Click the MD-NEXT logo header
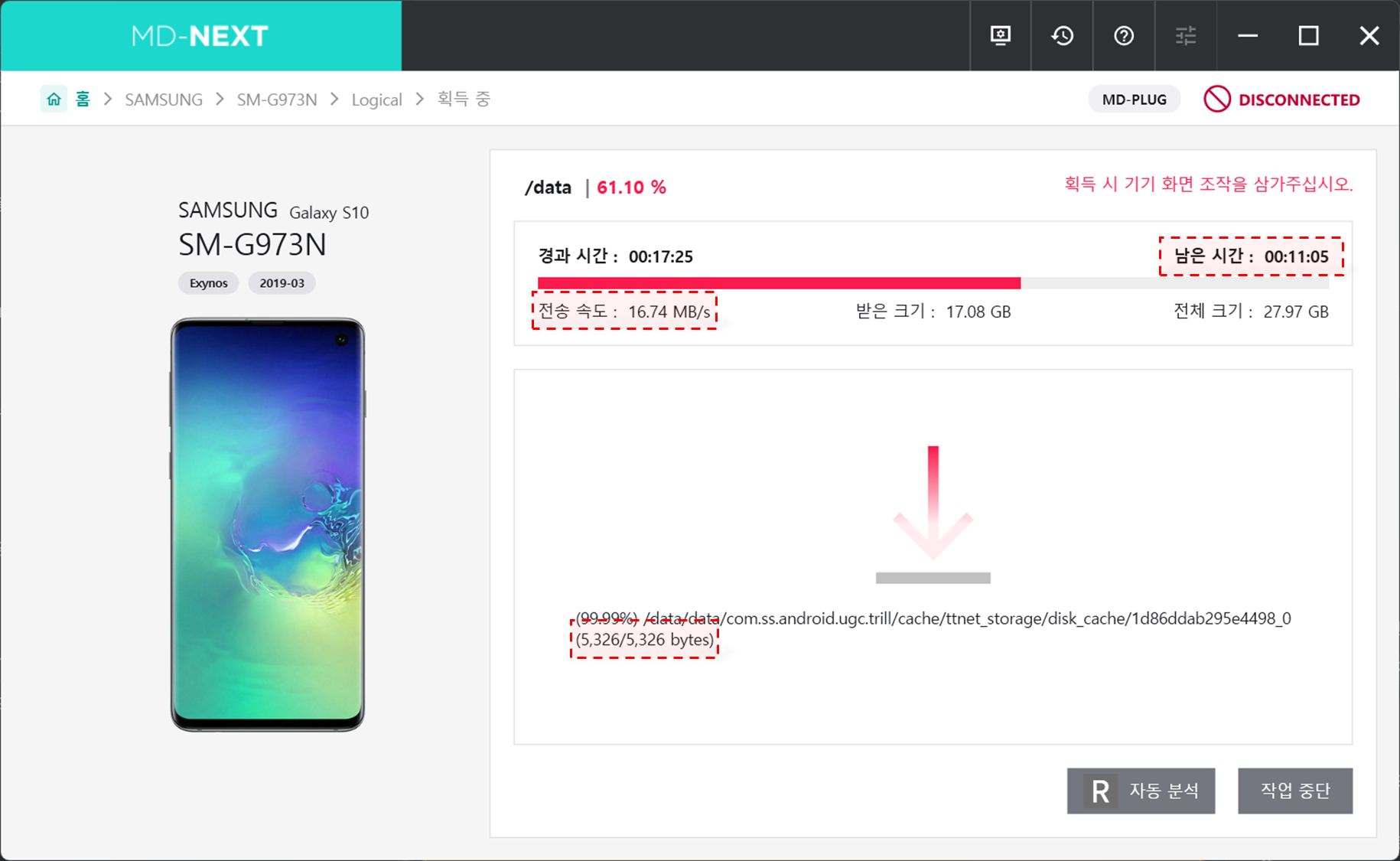Image resolution: width=1400 pixels, height=861 pixels. [200, 35]
